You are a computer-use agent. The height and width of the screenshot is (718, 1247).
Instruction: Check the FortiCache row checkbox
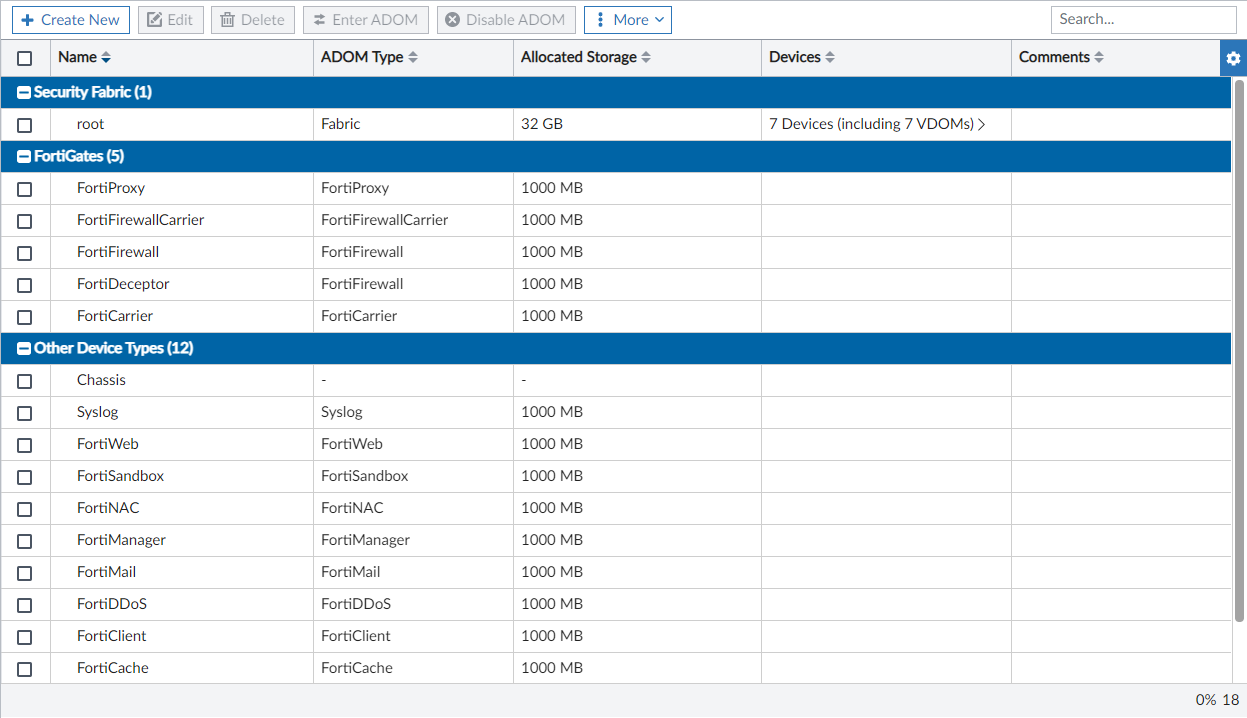click(x=25, y=669)
